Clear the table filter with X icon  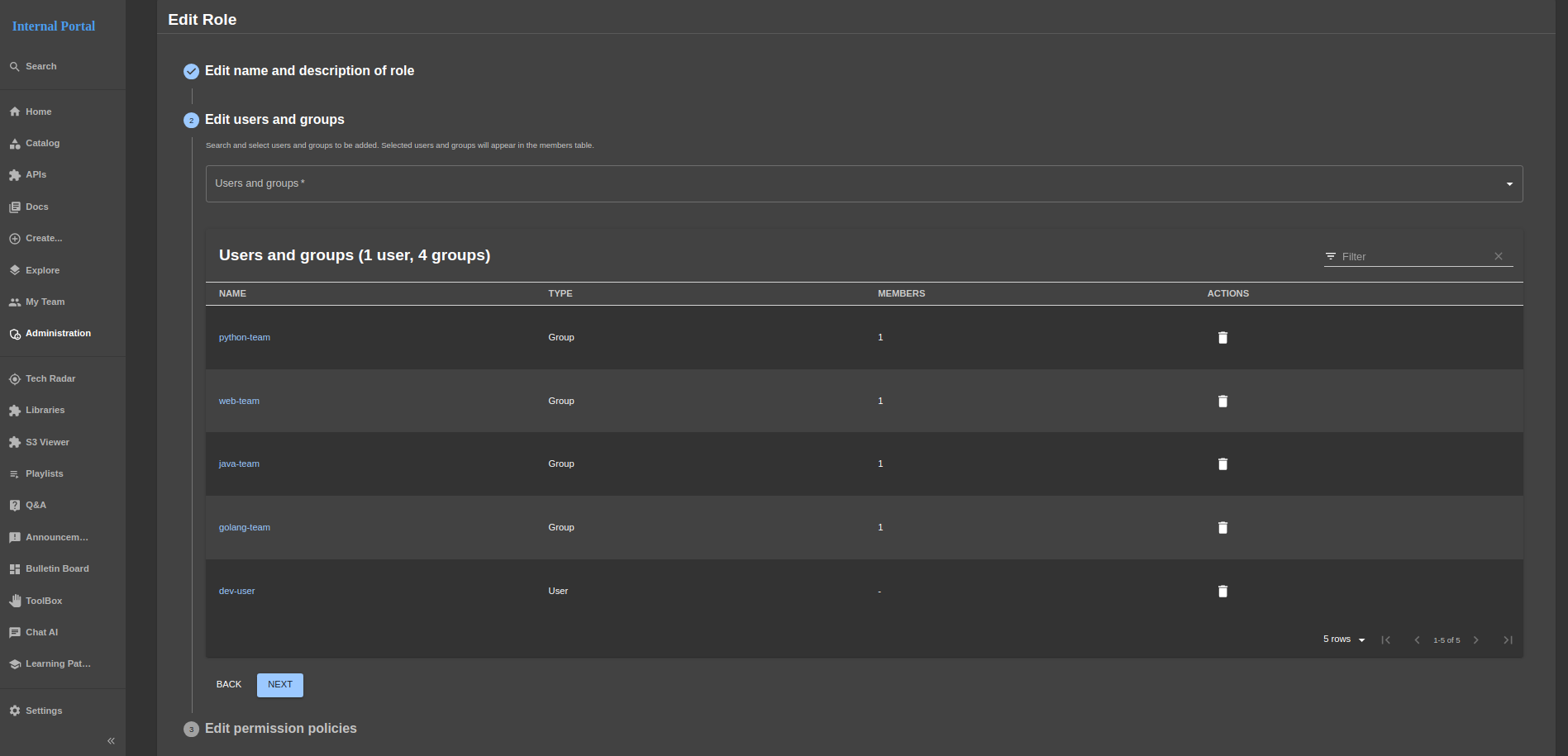(x=1498, y=257)
